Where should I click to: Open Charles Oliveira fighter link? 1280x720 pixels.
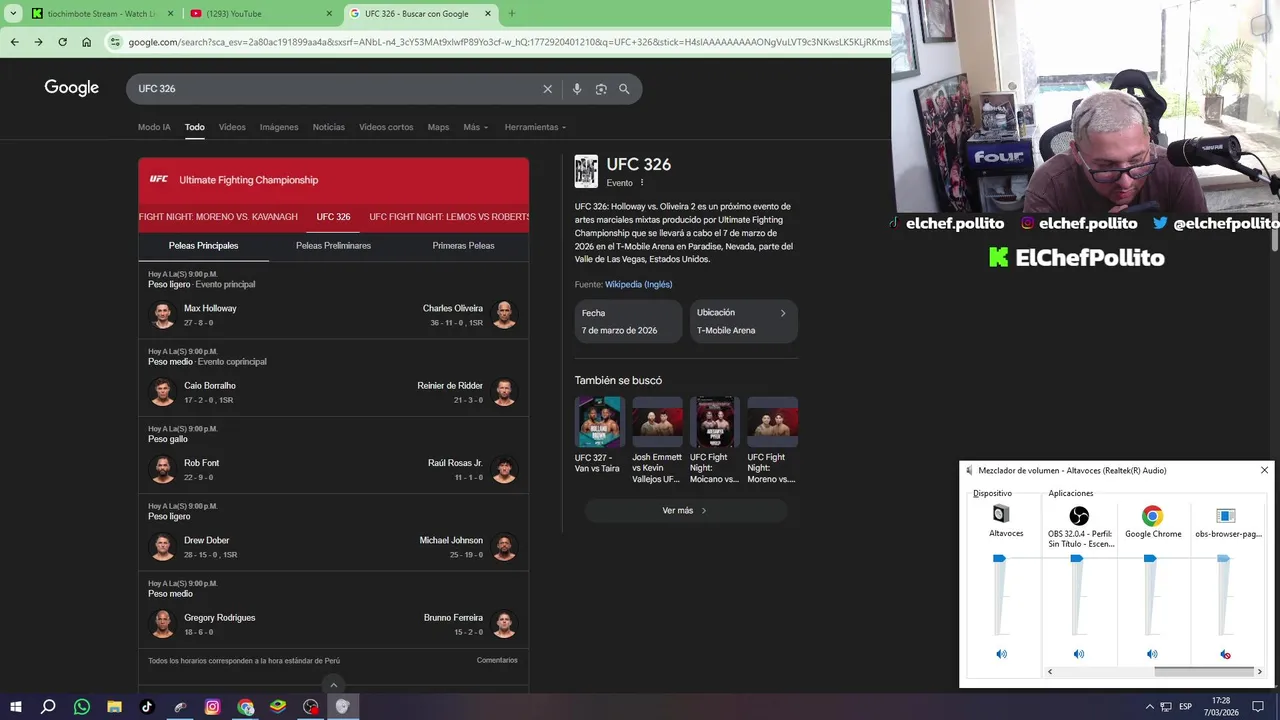click(452, 308)
